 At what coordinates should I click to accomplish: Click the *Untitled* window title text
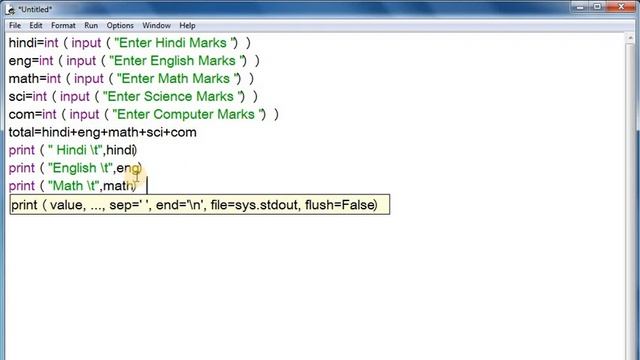tap(35, 9)
